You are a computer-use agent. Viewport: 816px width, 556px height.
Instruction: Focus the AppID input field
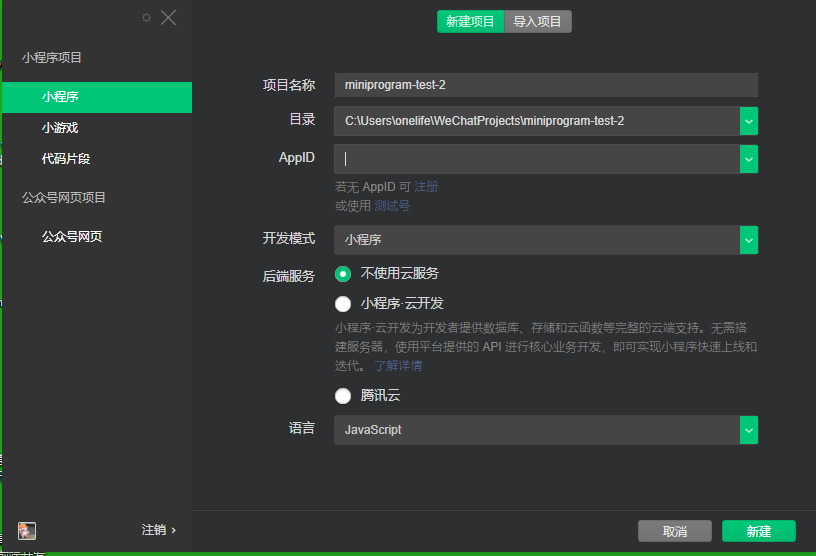[537, 159]
